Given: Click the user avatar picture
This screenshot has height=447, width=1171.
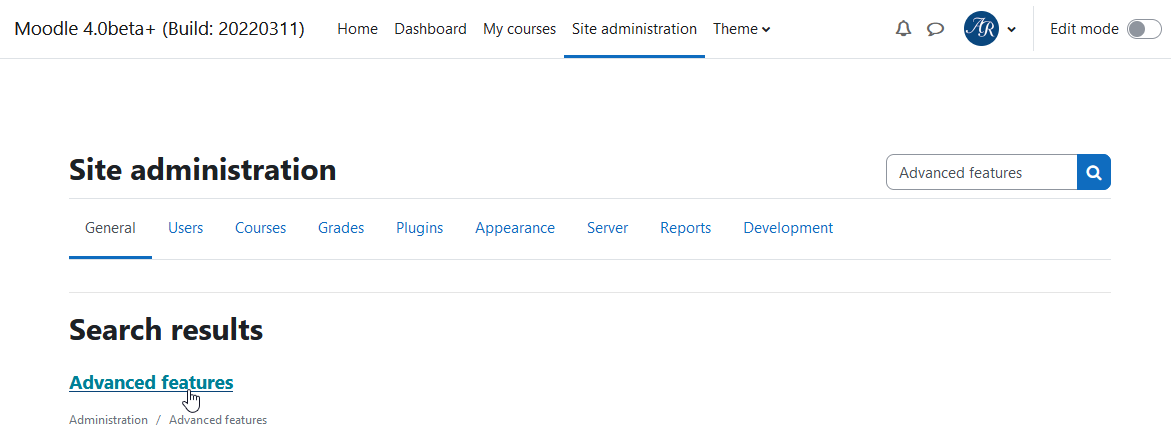Looking at the screenshot, I should (981, 29).
